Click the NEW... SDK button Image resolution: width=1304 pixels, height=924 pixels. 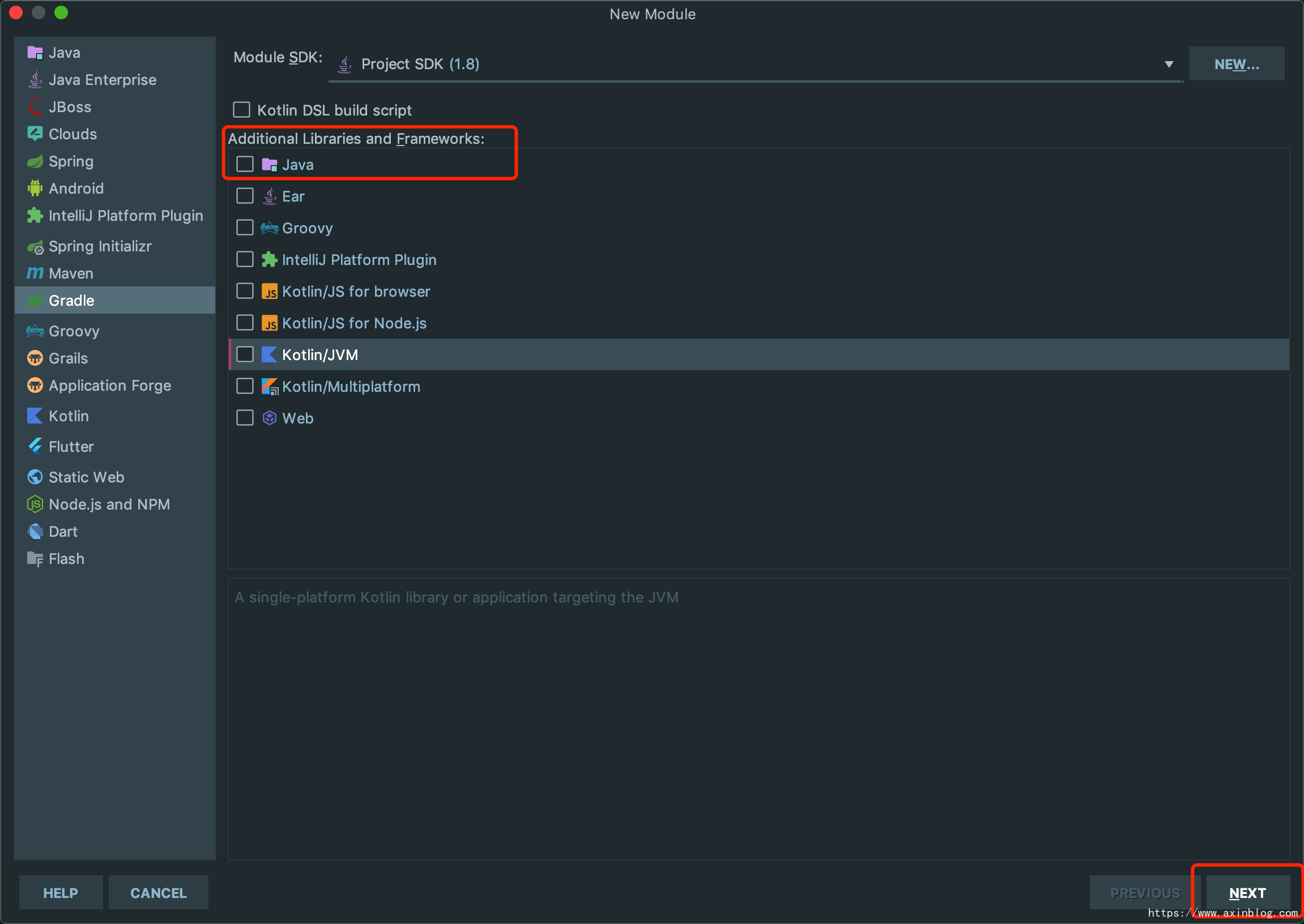(1236, 64)
